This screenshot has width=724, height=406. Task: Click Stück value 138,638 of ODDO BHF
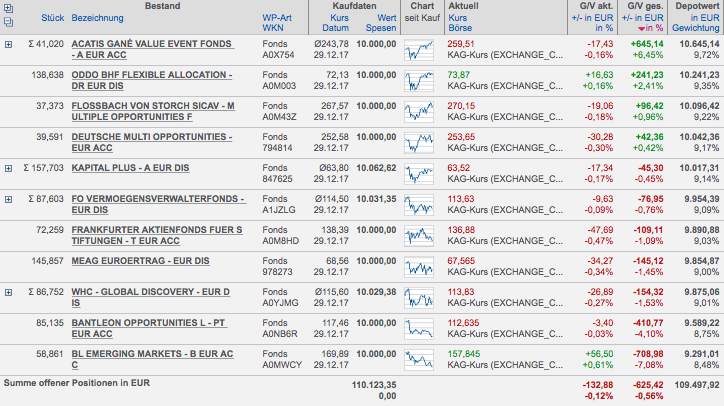[48, 75]
